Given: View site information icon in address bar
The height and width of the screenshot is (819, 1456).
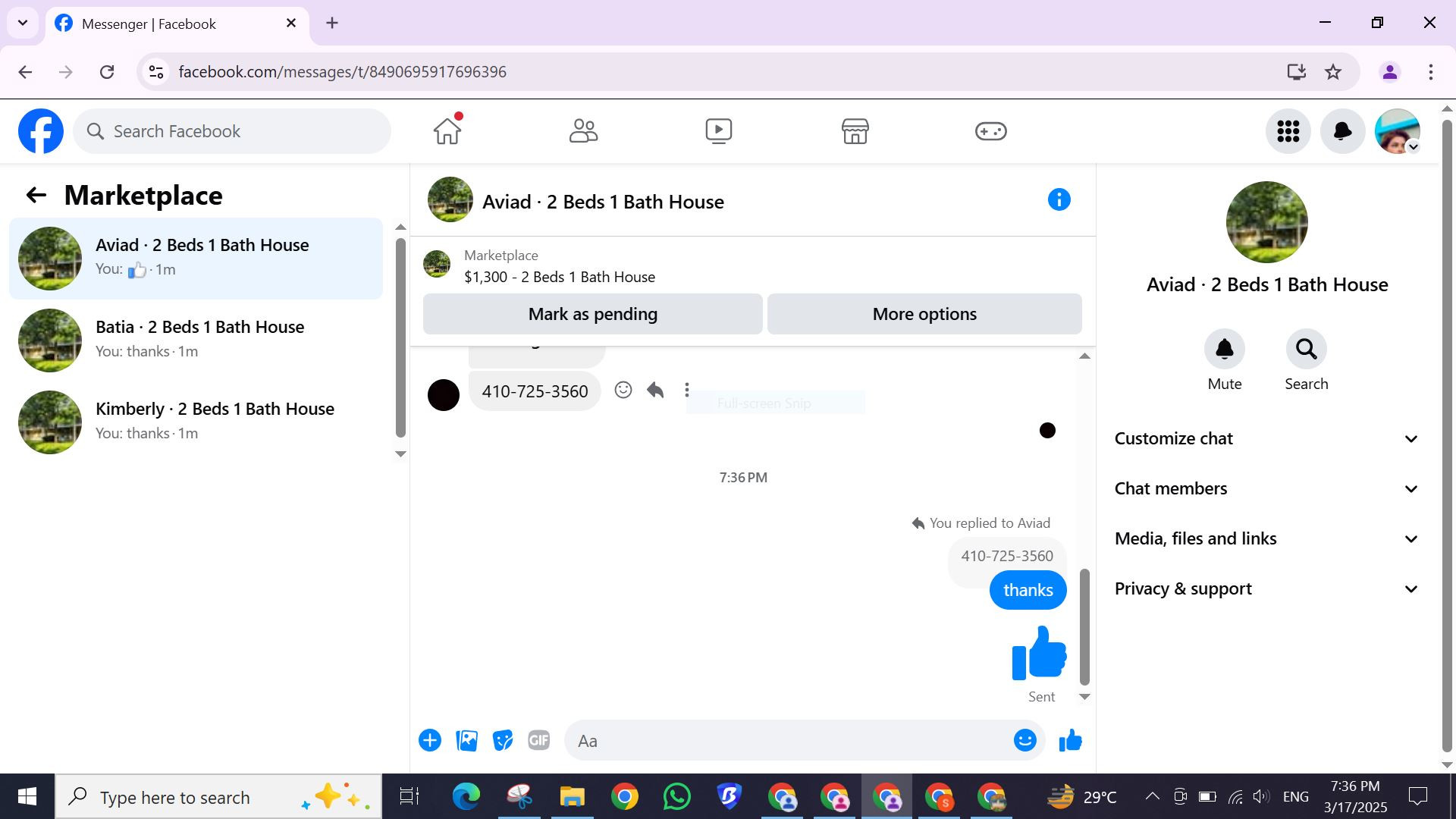Looking at the screenshot, I should tap(156, 72).
